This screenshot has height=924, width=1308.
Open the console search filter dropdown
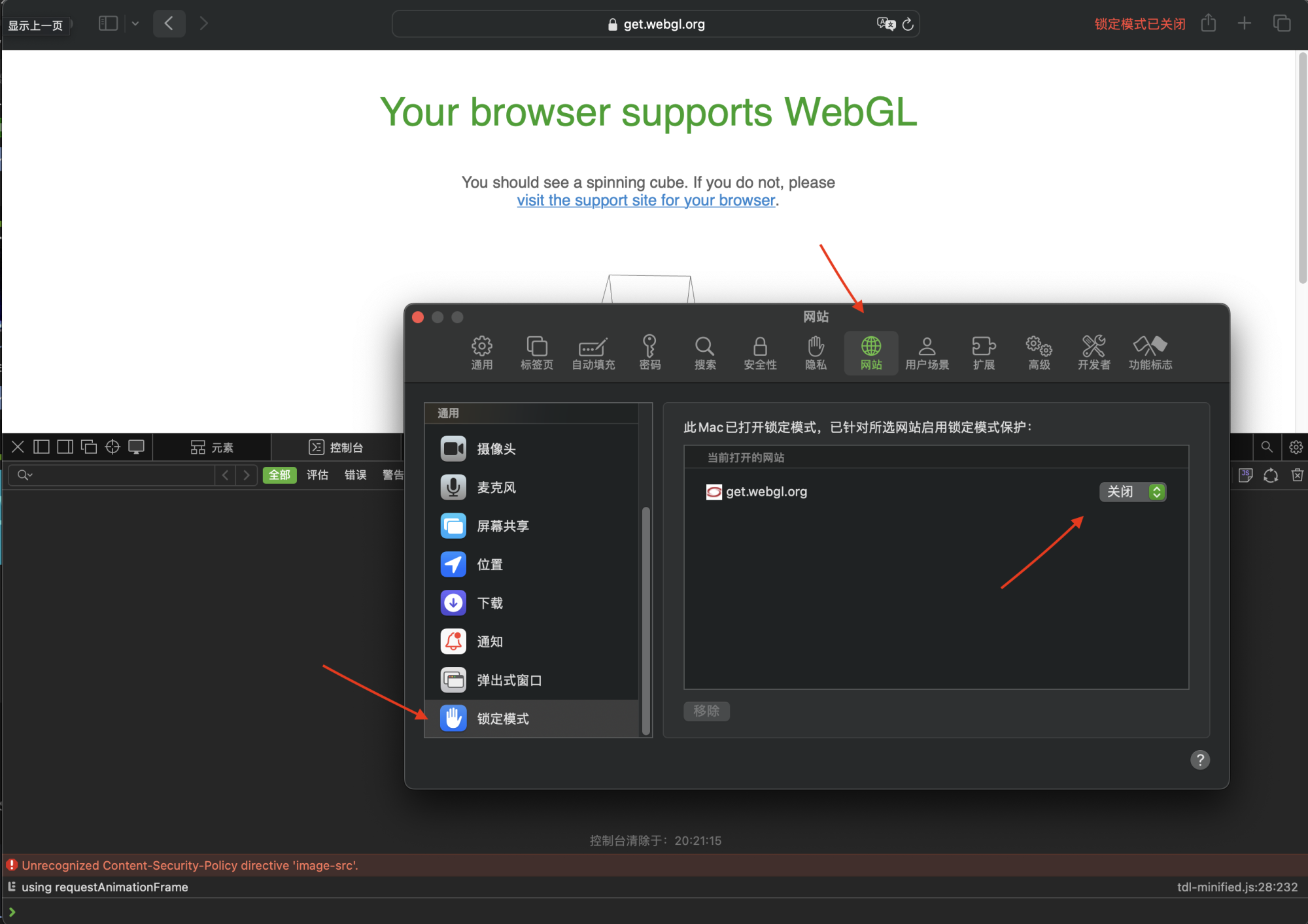(25, 475)
